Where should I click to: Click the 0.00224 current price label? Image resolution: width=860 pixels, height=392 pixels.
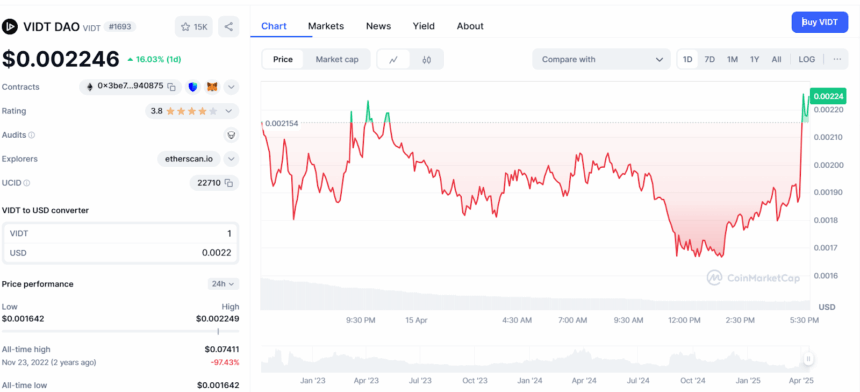(828, 96)
